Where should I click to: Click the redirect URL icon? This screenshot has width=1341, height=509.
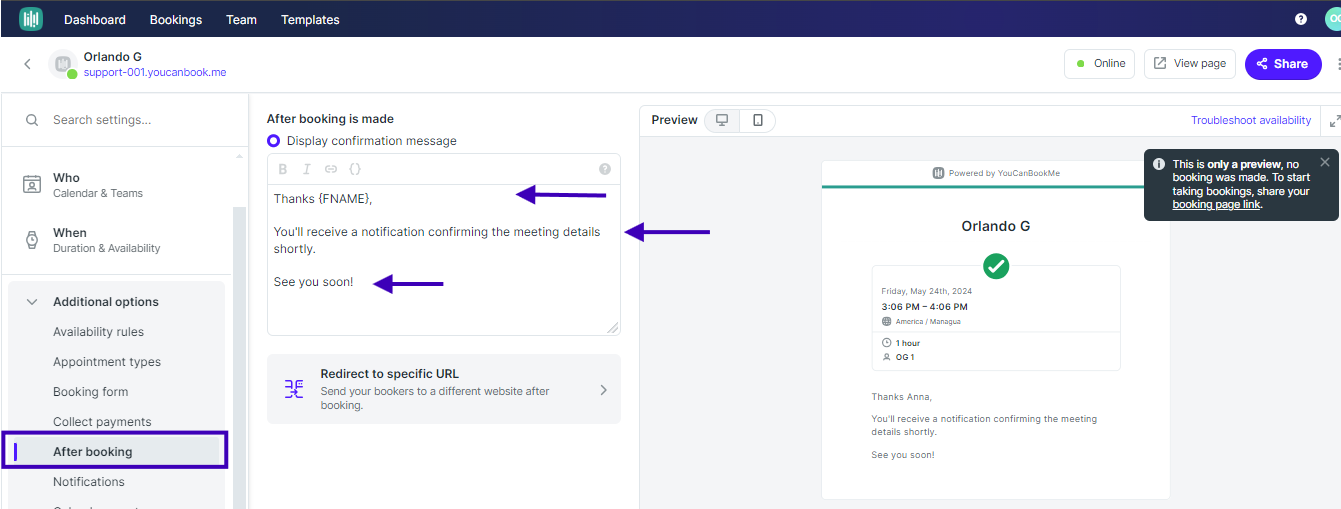(x=294, y=389)
